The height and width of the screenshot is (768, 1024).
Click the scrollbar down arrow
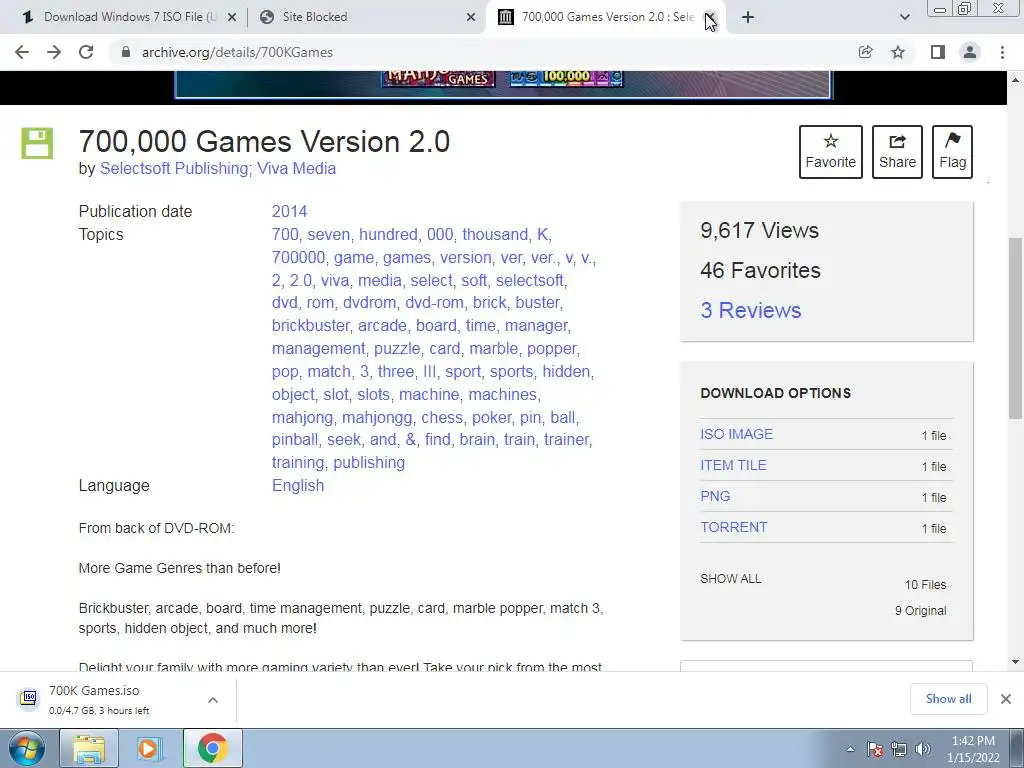coord(1015,662)
